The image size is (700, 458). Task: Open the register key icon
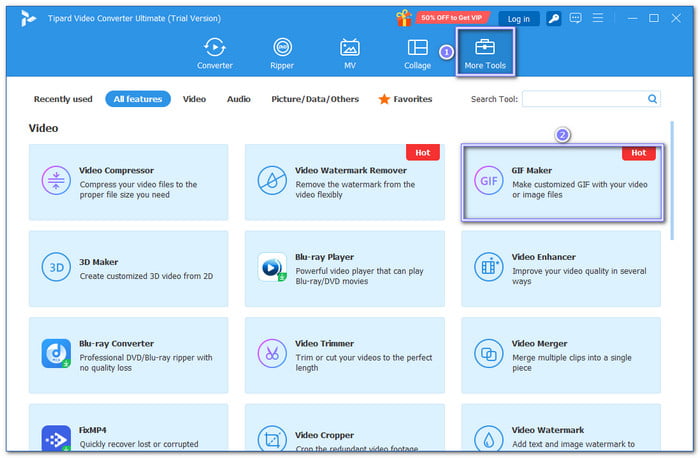coord(554,18)
